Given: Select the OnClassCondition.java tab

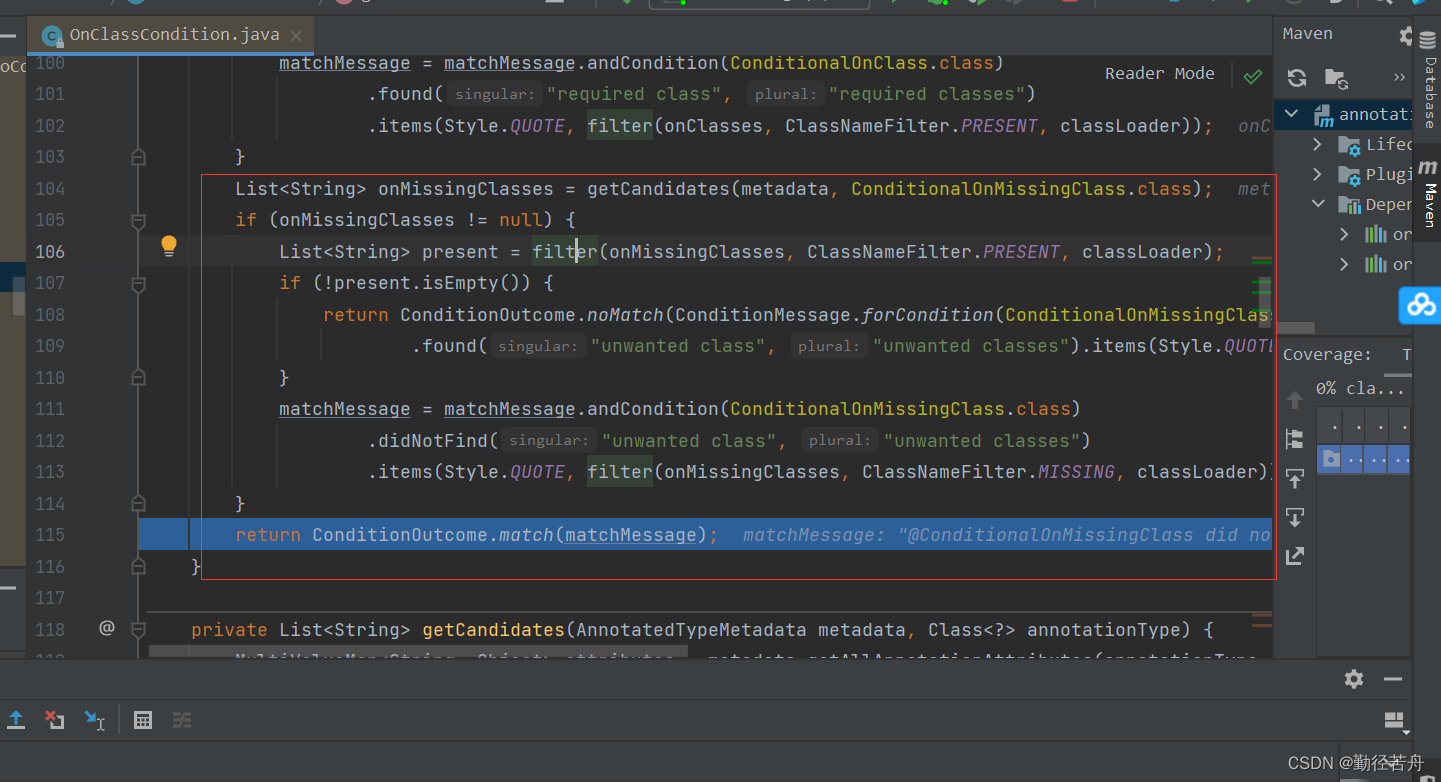Looking at the screenshot, I should (x=172, y=35).
